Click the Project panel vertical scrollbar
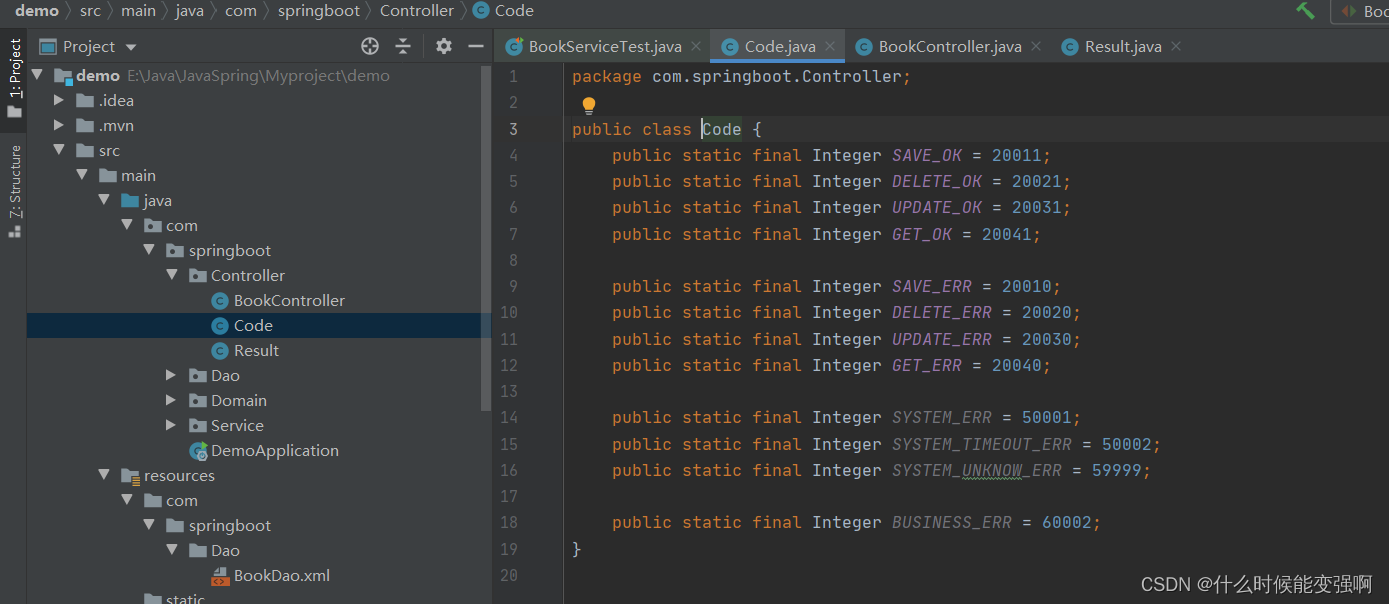The image size is (1389, 604). pos(487,236)
